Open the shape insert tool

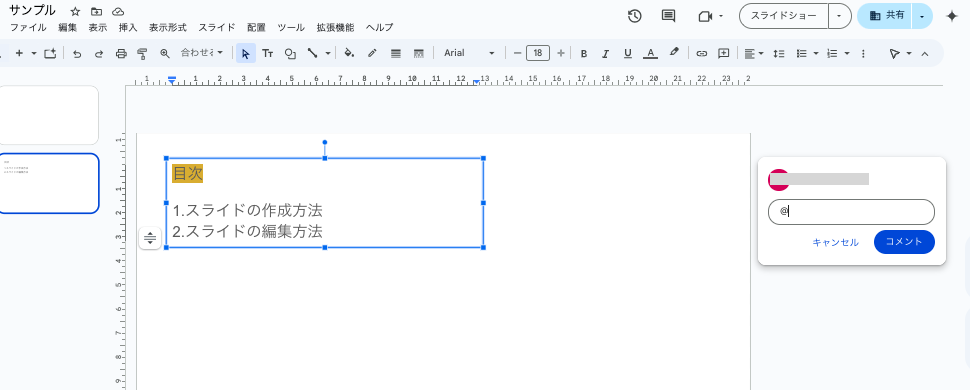pyautogui.click(x=290, y=53)
